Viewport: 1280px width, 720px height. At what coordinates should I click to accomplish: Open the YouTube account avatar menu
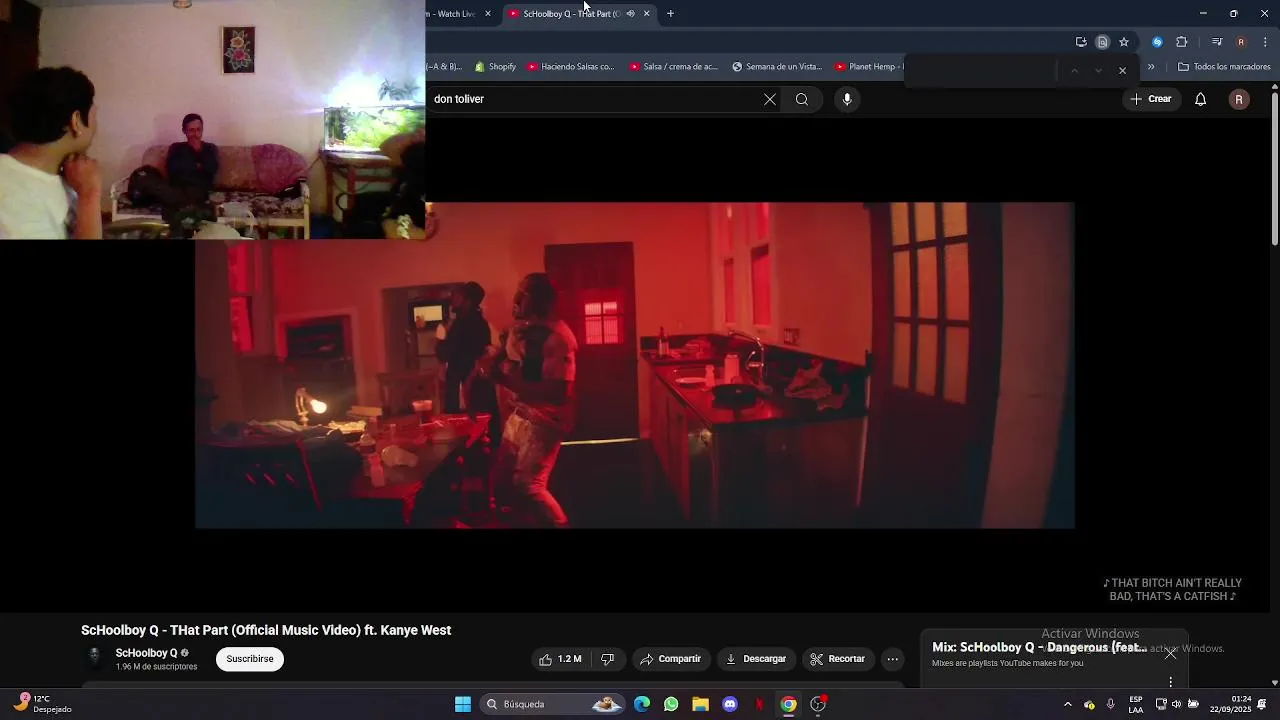[1239, 99]
